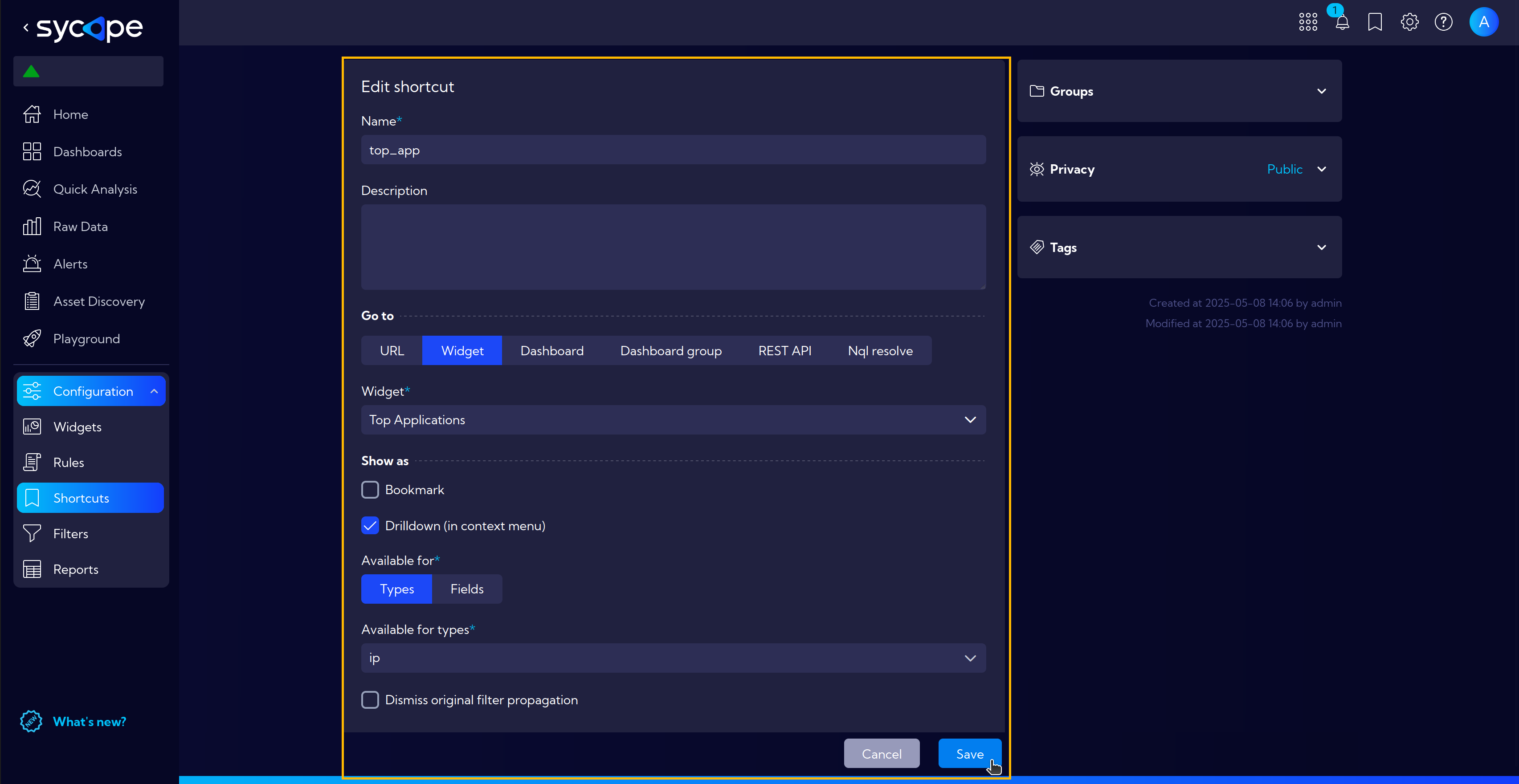This screenshot has width=1519, height=784.
Task: Open the What's new? link
Action: click(x=90, y=722)
